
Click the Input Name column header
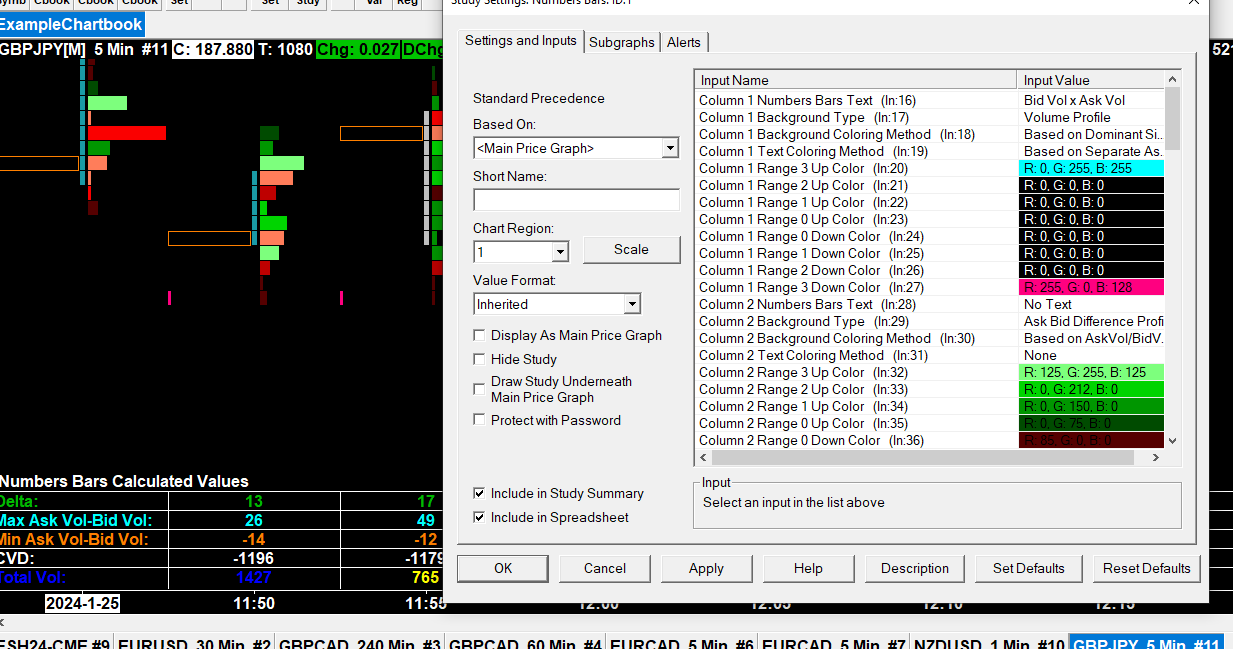click(x=855, y=80)
